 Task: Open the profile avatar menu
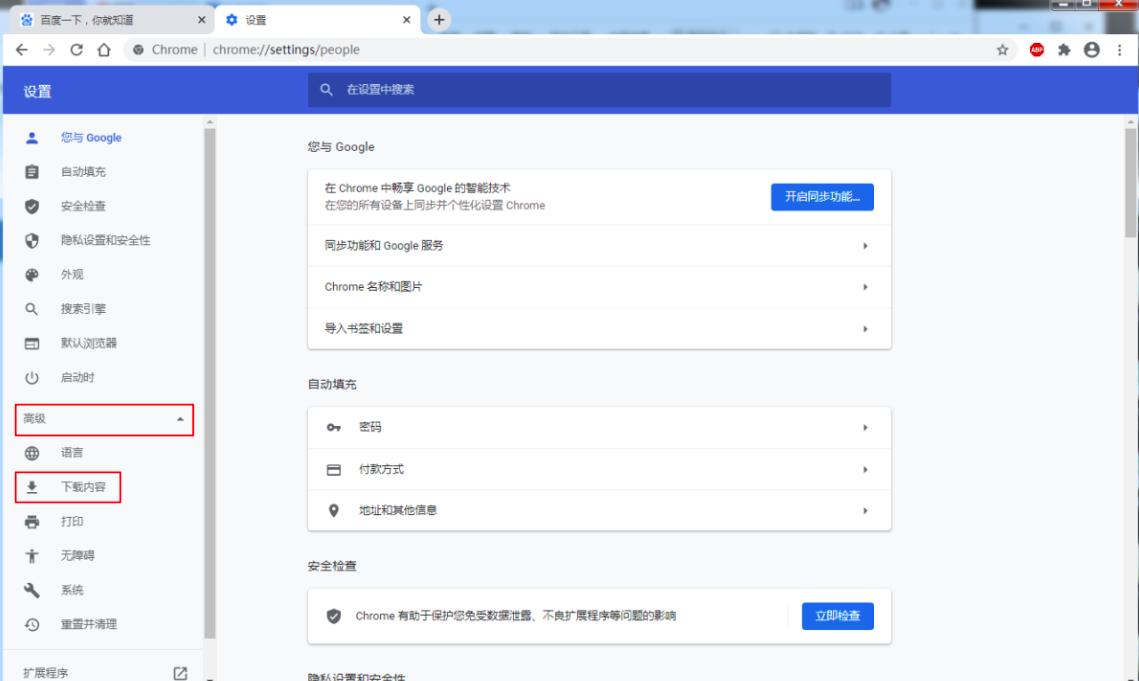pos(1092,49)
